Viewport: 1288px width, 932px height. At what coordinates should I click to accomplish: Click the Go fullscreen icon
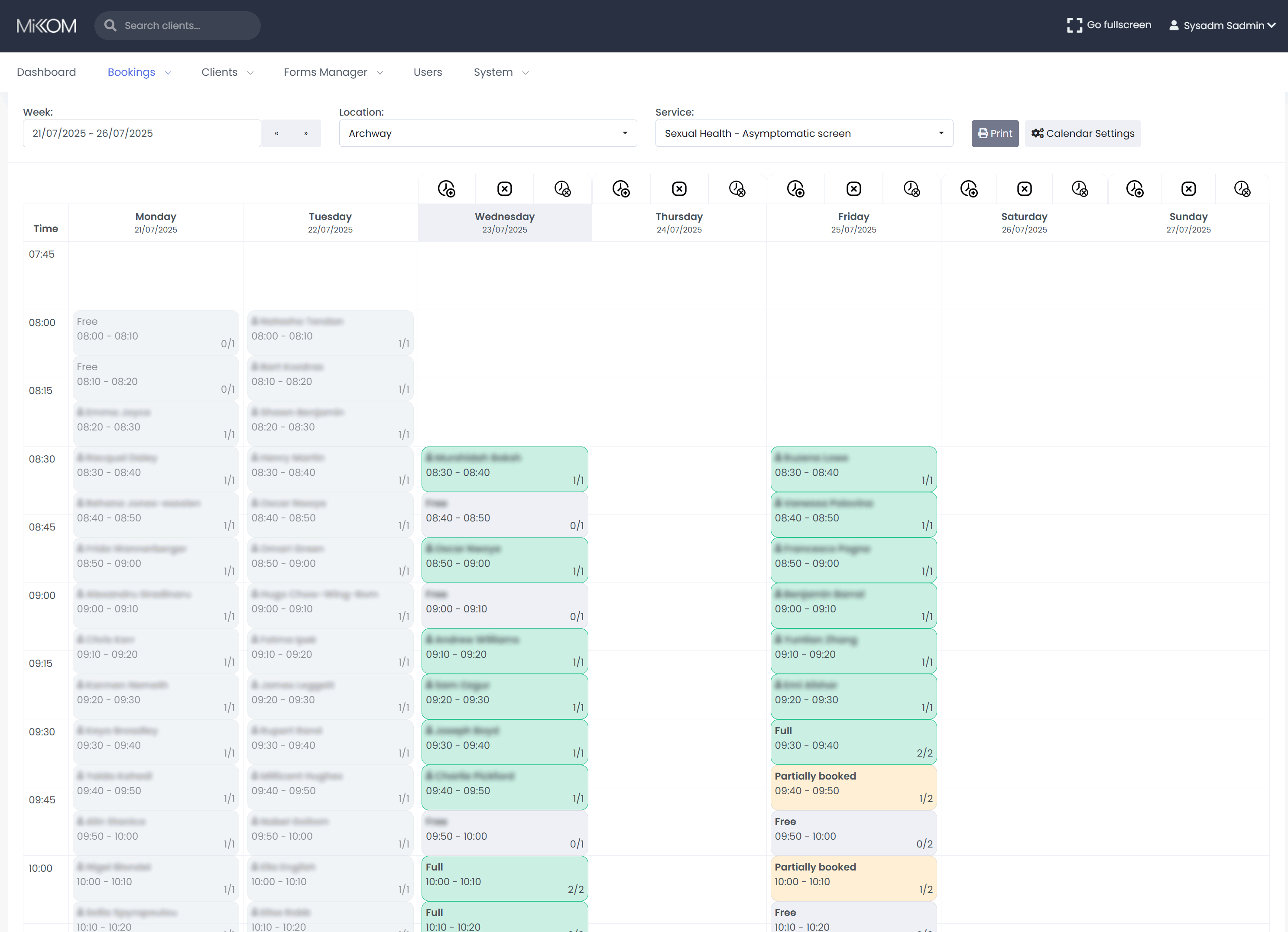pyautogui.click(x=1074, y=25)
